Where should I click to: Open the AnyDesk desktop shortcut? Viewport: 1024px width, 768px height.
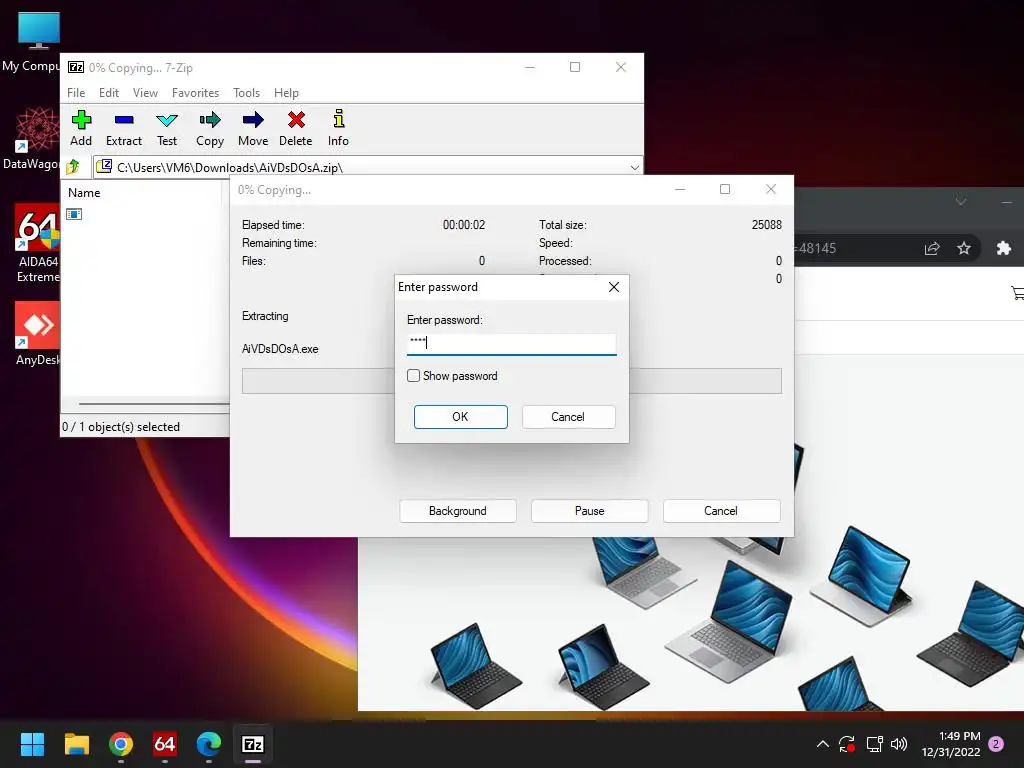point(38,333)
